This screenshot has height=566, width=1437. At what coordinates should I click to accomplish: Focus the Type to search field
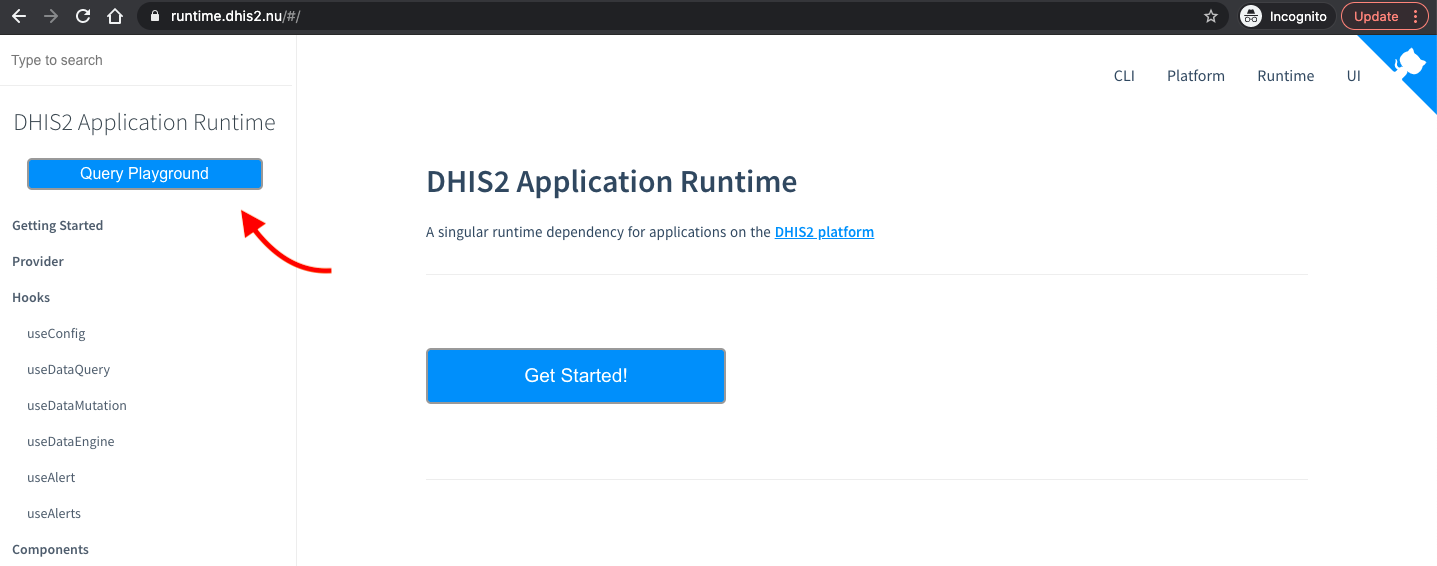click(145, 60)
